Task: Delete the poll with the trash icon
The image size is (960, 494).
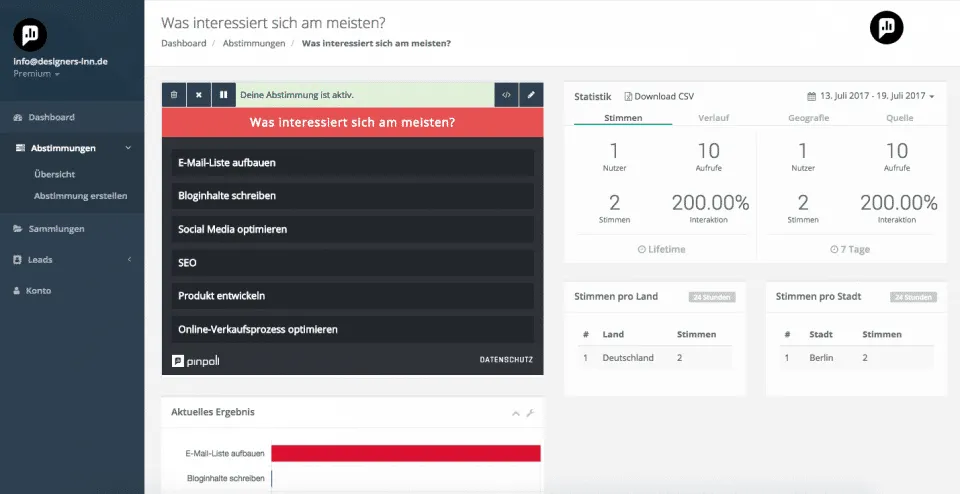Action: tap(174, 95)
